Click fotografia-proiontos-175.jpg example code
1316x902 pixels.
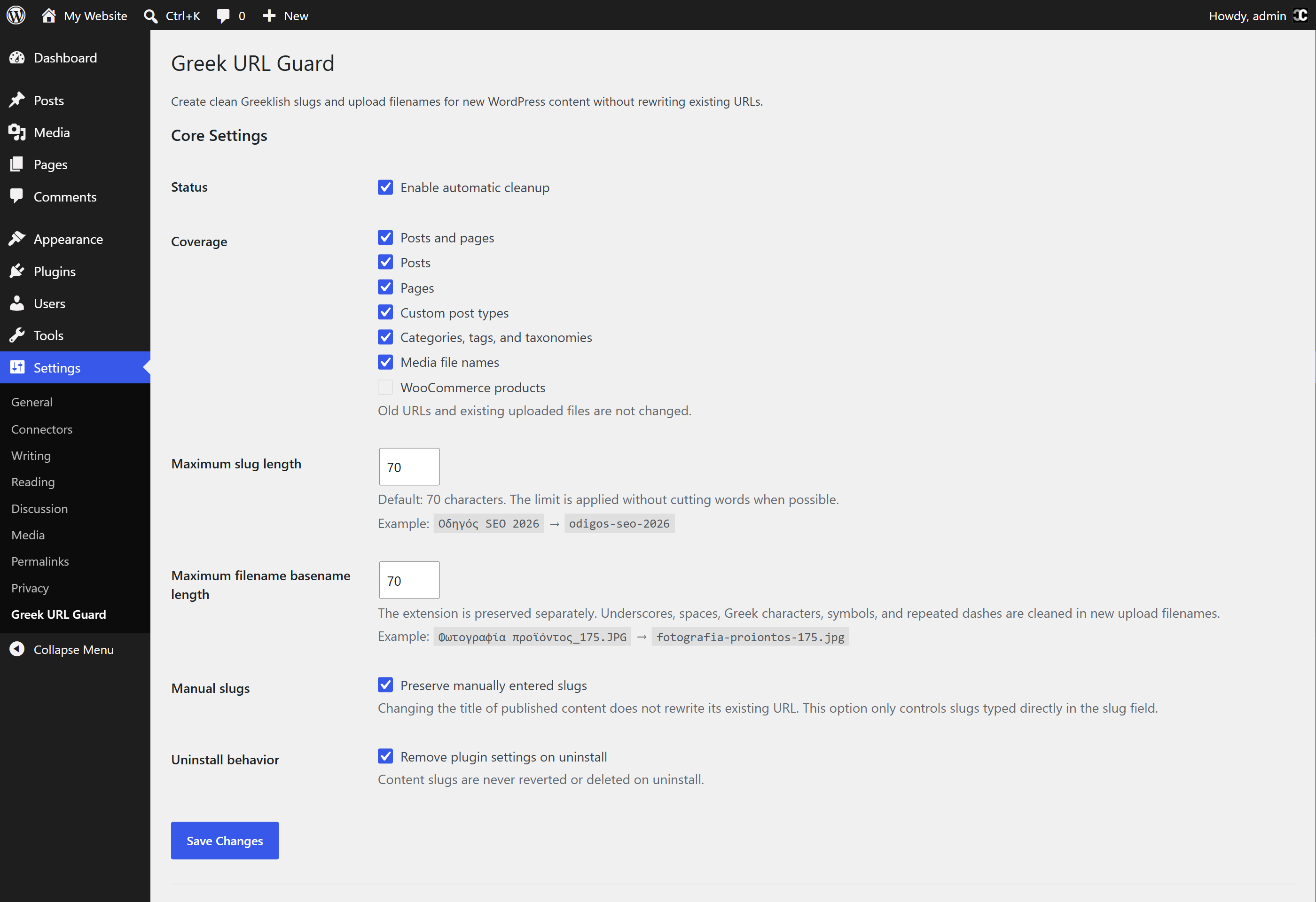750,637
